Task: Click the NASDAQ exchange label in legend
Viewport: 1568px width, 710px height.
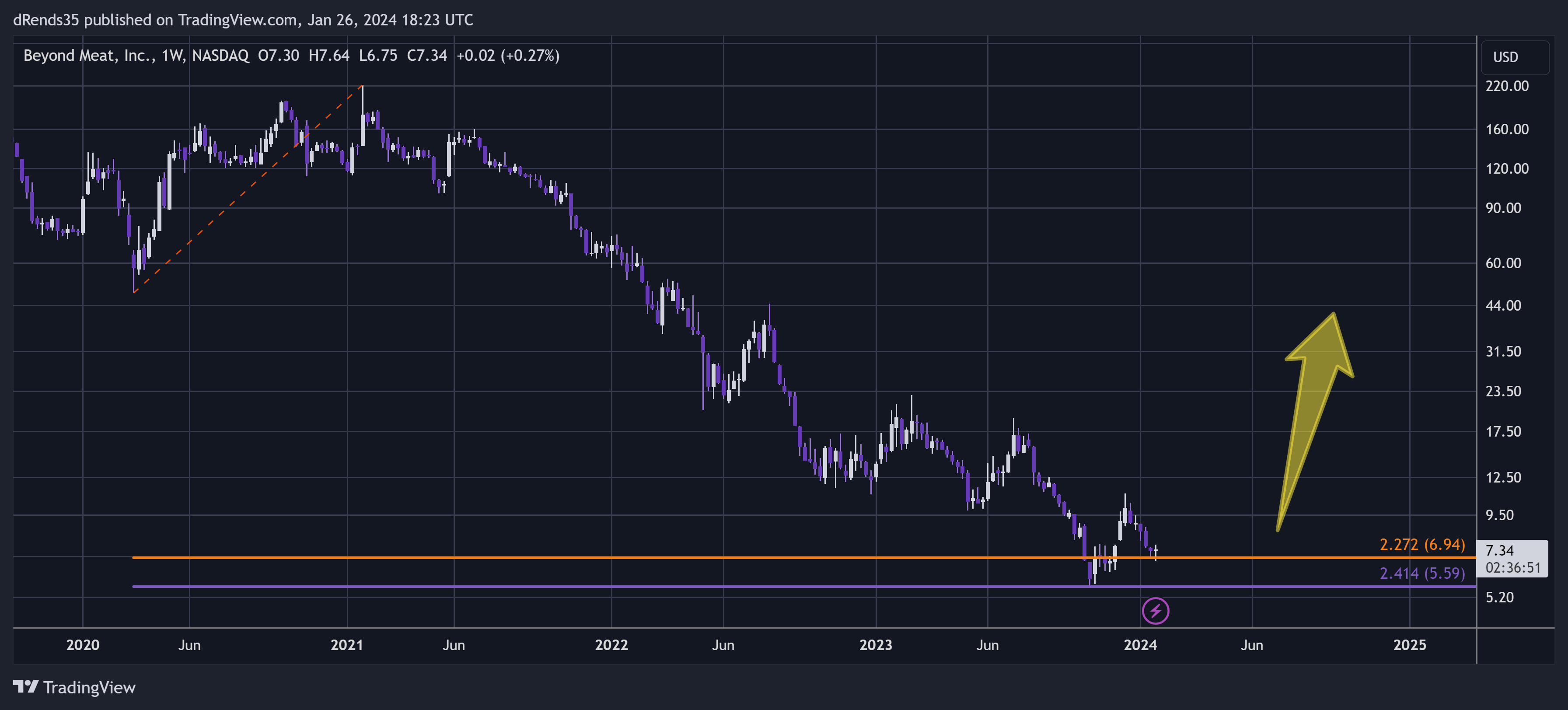Action: click(x=220, y=56)
